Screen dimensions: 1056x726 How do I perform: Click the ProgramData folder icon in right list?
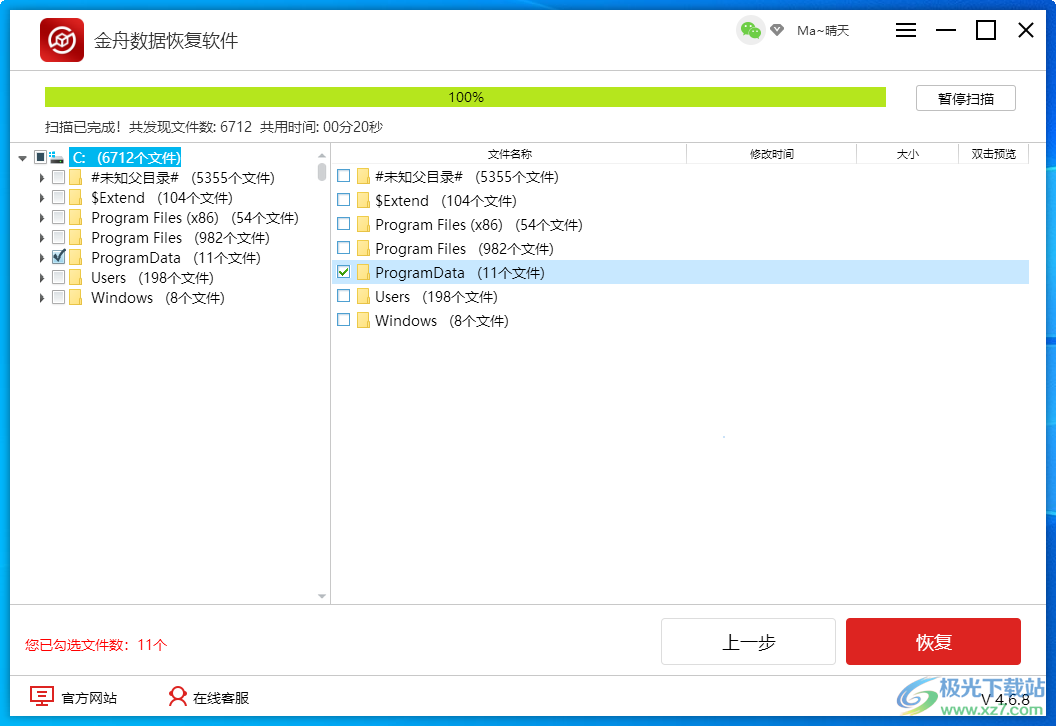coord(363,273)
